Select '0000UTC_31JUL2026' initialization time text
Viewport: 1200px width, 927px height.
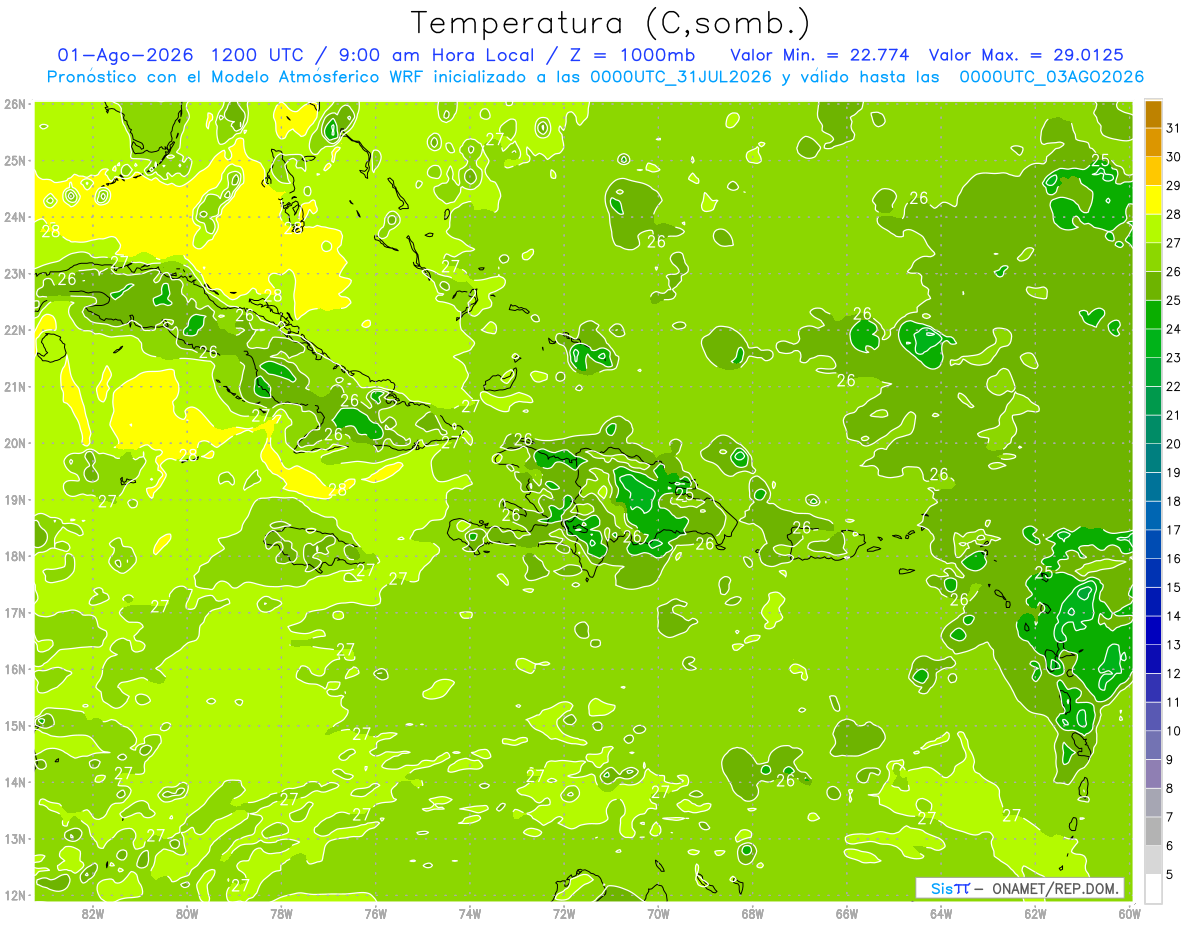(x=681, y=77)
